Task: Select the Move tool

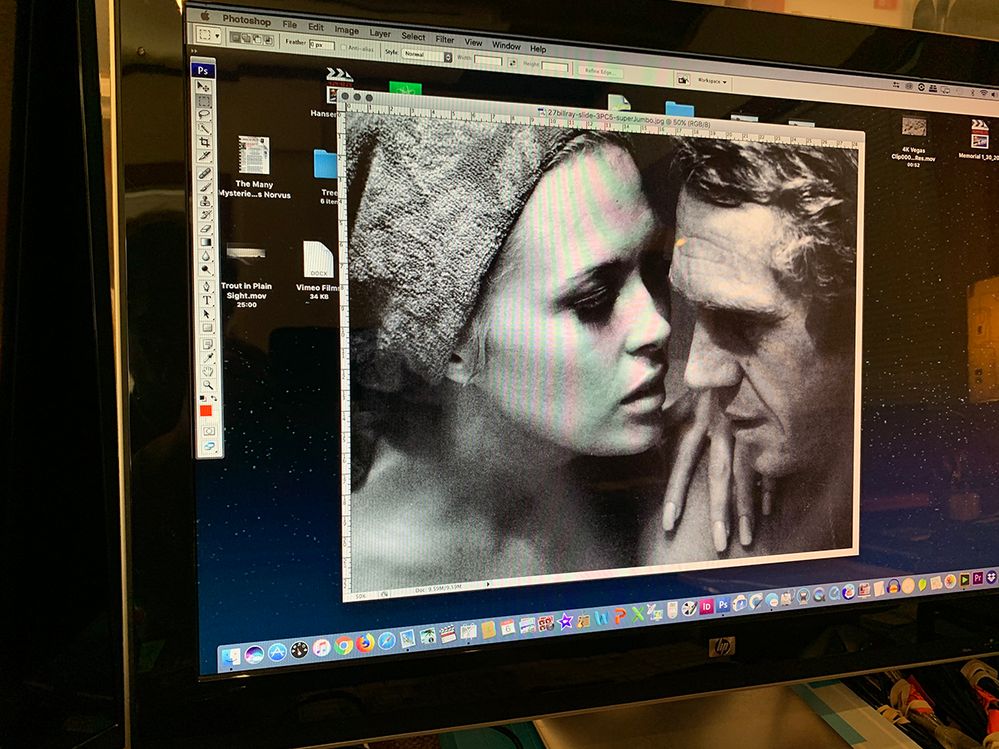Action: click(x=203, y=87)
